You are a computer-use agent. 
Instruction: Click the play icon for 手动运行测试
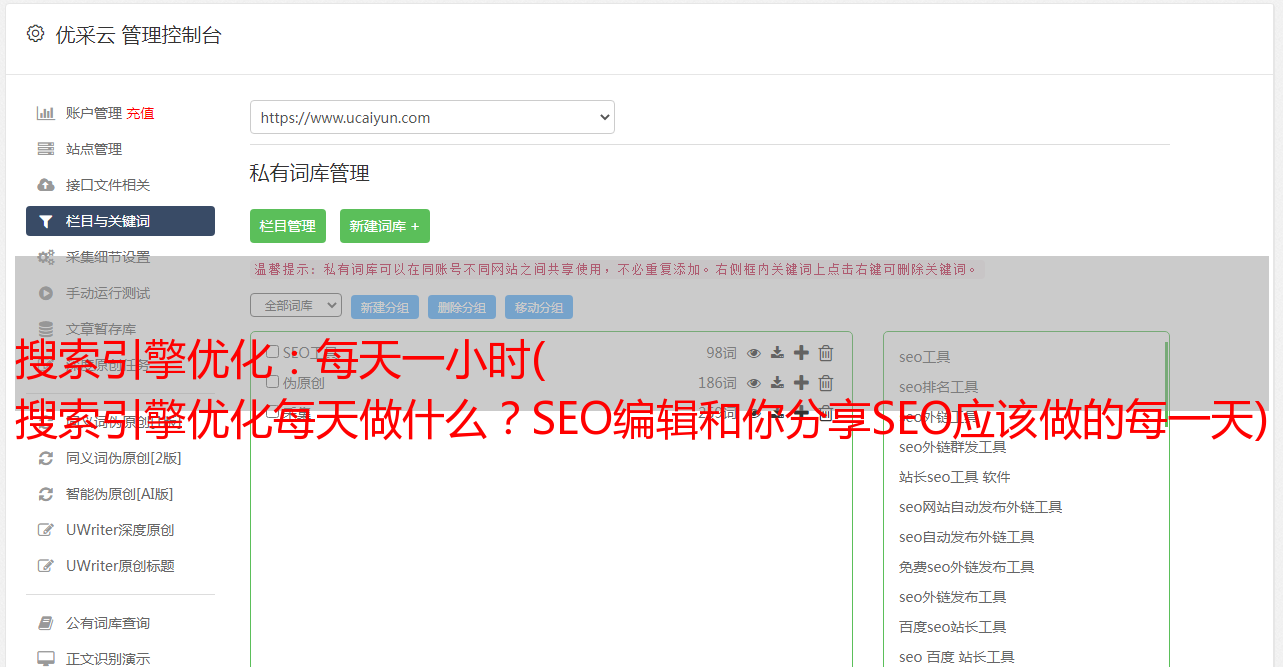point(46,293)
